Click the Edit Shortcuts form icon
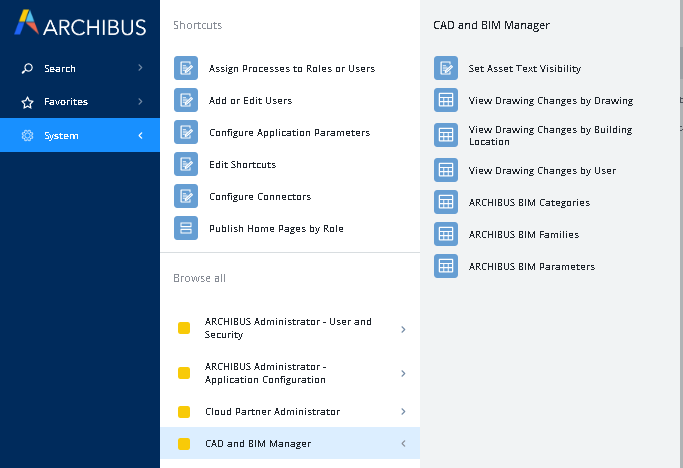This screenshot has width=683, height=468. pyautogui.click(x=186, y=164)
